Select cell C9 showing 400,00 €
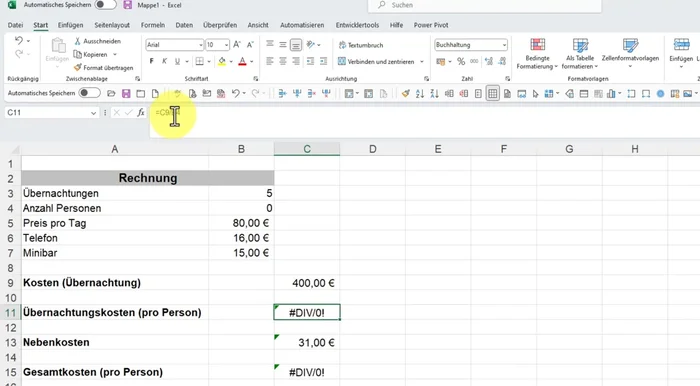 (x=307, y=283)
